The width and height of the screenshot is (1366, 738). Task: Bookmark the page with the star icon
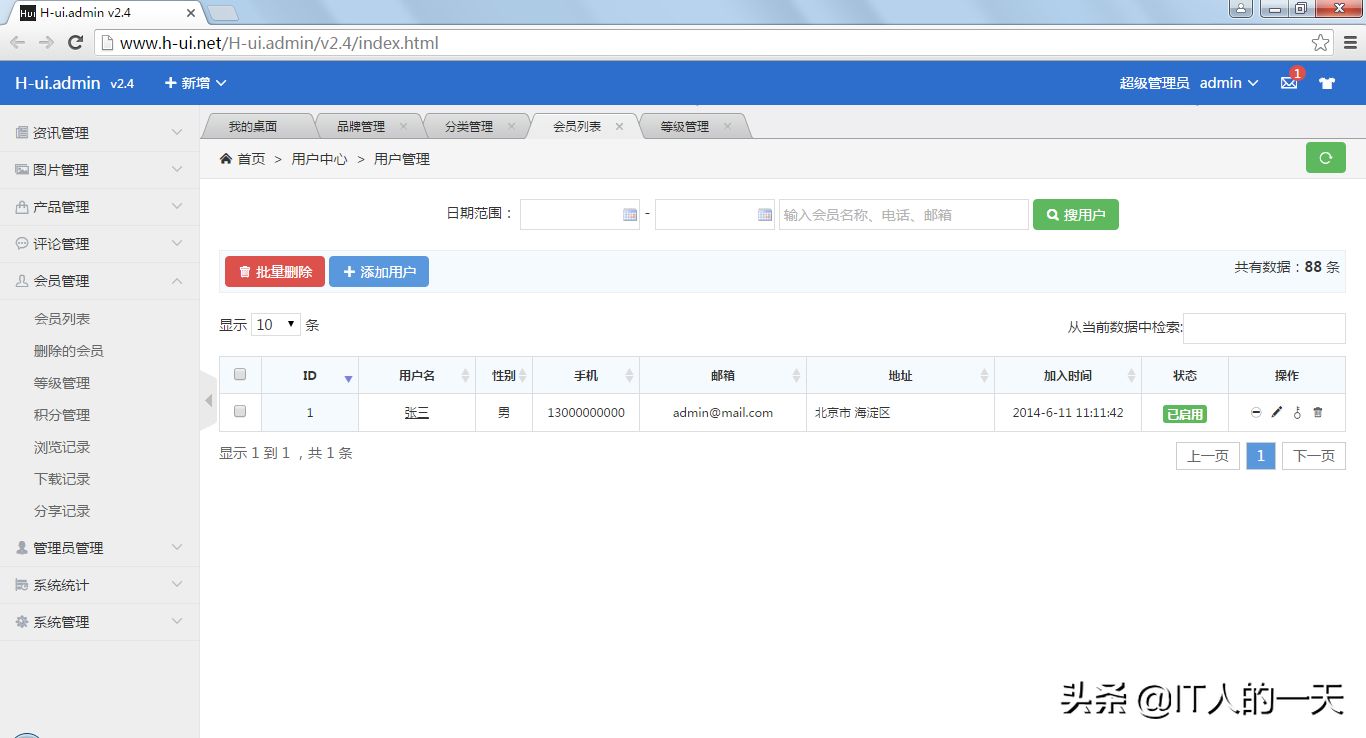tap(1321, 43)
